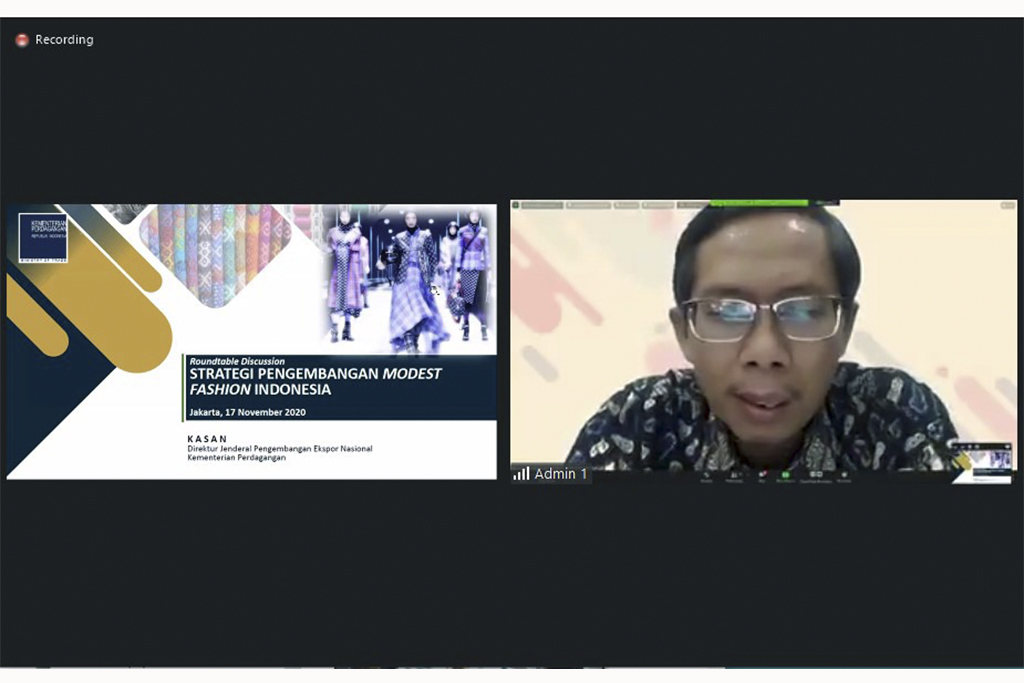The height and width of the screenshot is (683, 1024).
Task: Click the Jakarta, 17 November 2020 date line
Action: (247, 412)
